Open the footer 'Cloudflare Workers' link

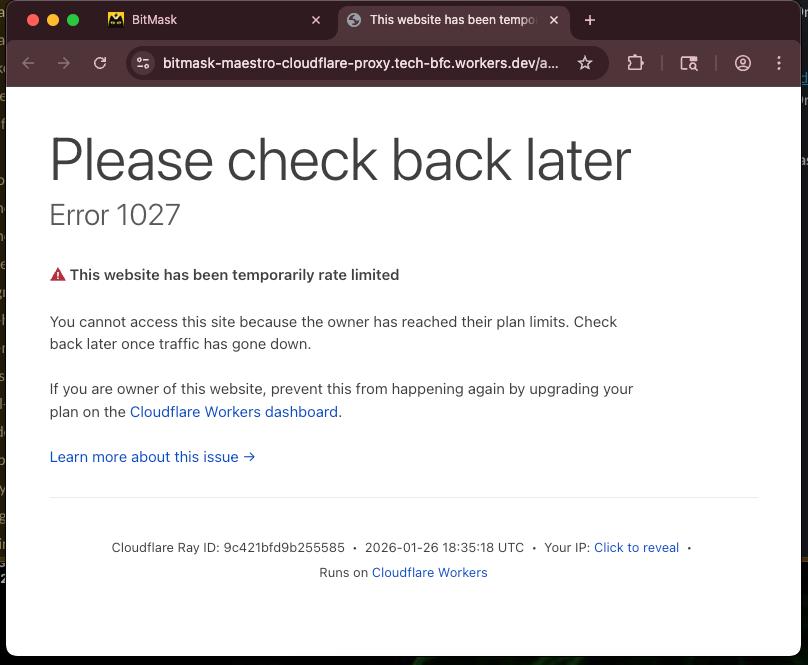pos(430,573)
